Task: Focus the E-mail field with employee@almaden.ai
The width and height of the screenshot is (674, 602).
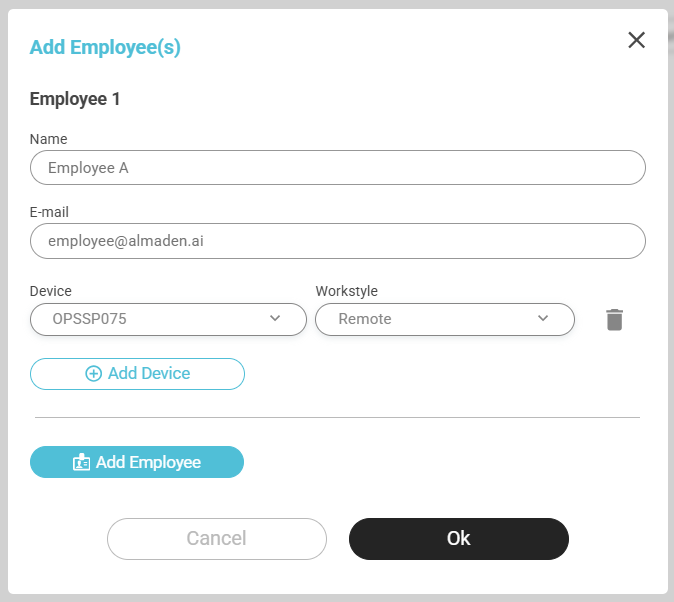Action: [x=337, y=241]
